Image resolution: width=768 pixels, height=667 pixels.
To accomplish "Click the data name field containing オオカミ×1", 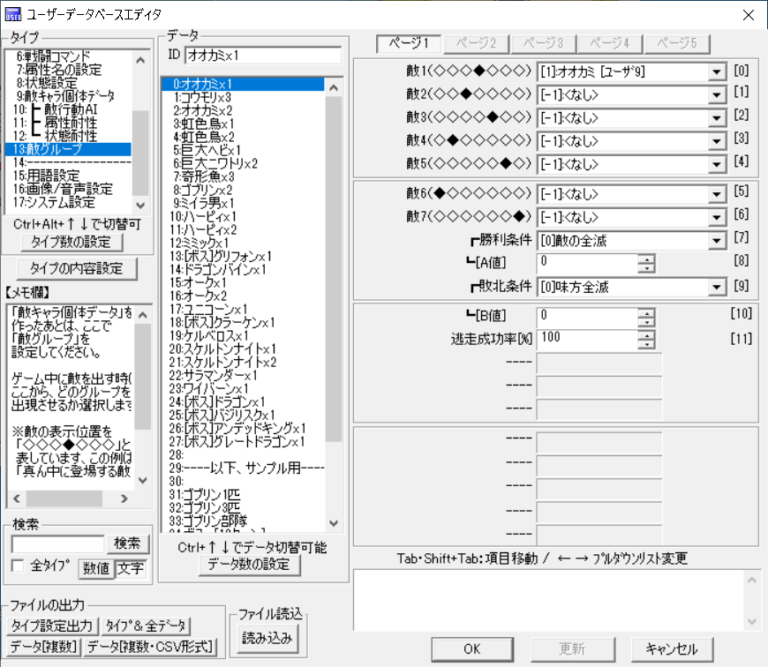I will pos(262,54).
